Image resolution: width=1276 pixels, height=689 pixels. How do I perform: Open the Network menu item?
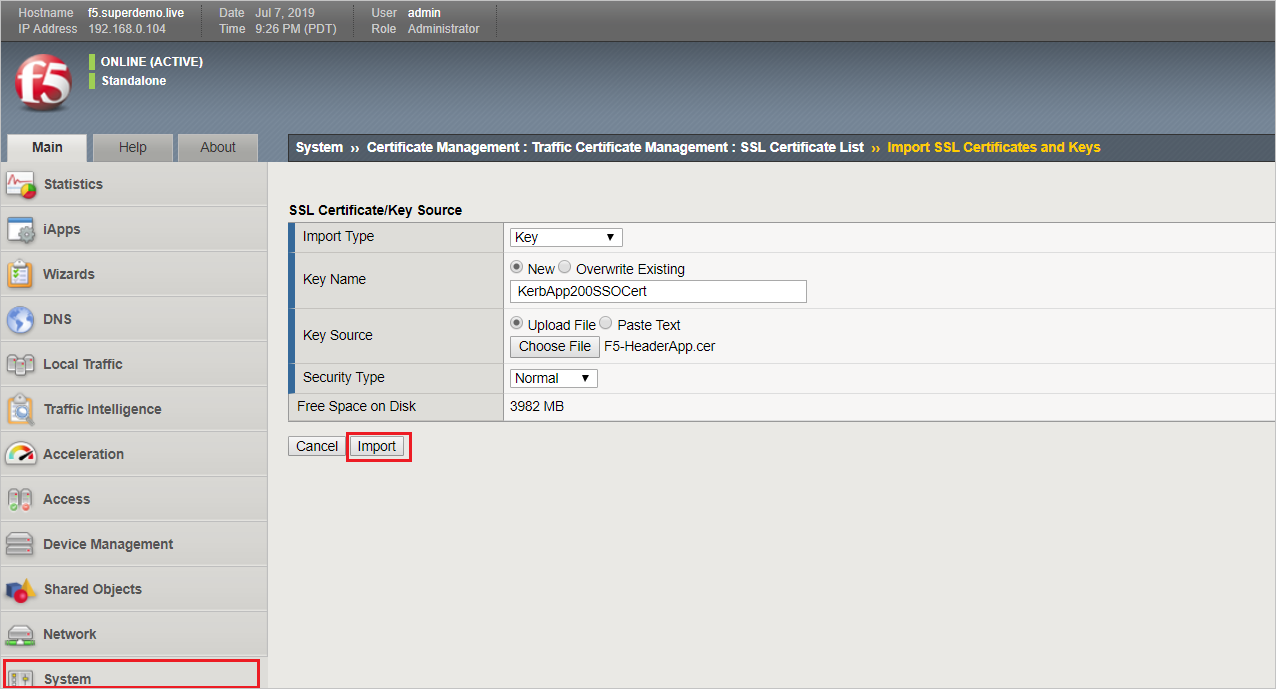pyautogui.click(x=134, y=634)
